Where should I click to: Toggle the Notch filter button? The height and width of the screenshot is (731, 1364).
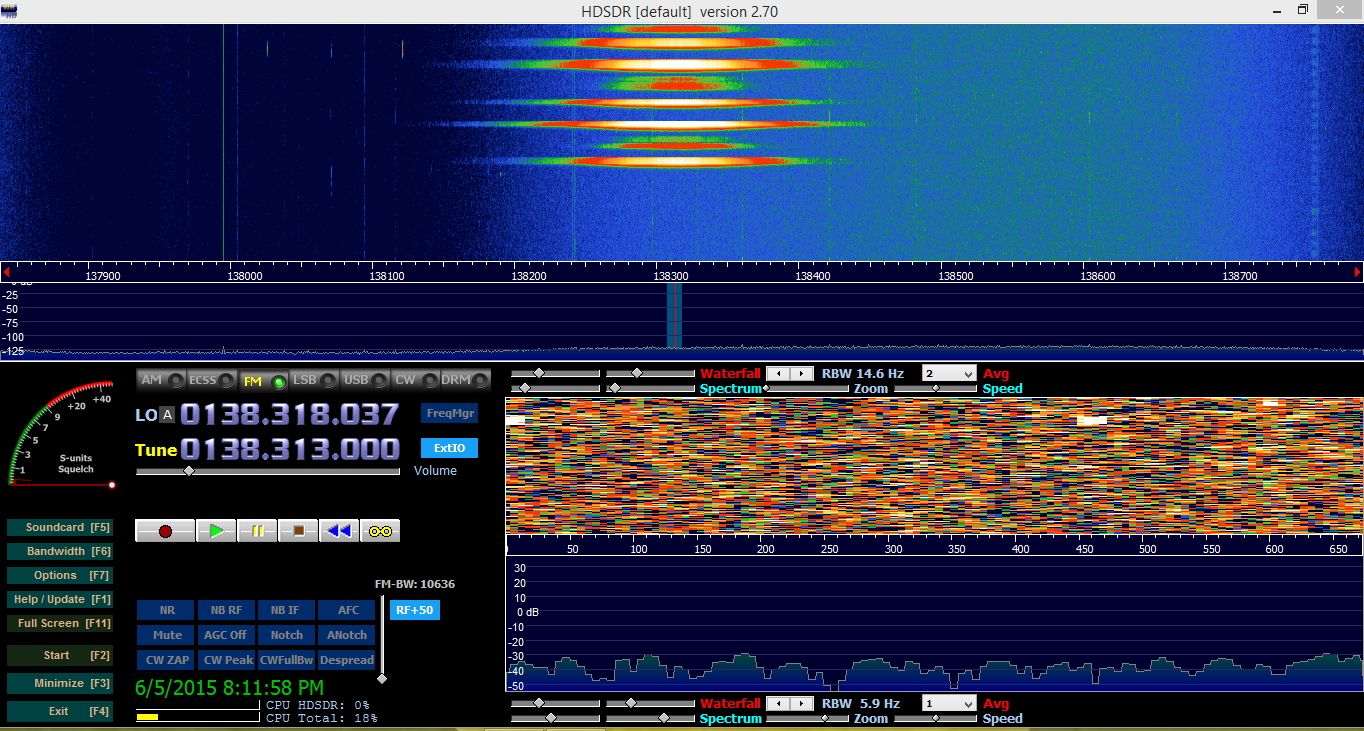[x=286, y=635]
